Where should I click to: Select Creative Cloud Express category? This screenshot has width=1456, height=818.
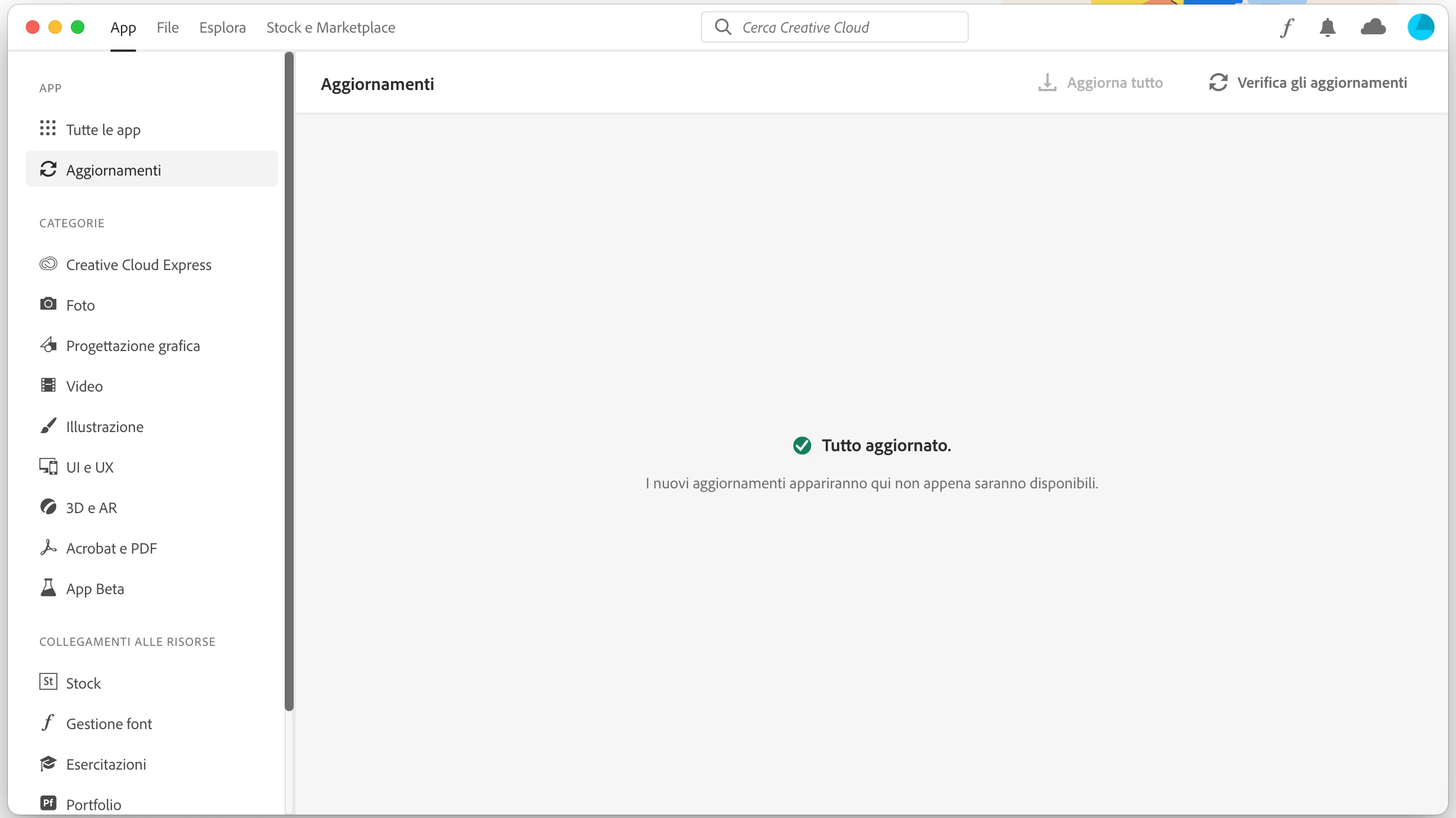138,264
